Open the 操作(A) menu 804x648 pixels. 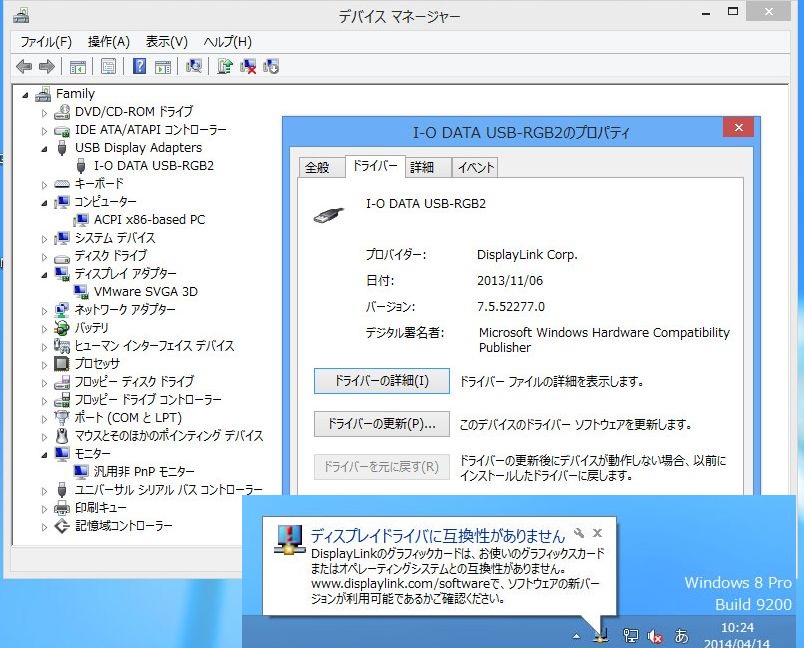tap(108, 42)
